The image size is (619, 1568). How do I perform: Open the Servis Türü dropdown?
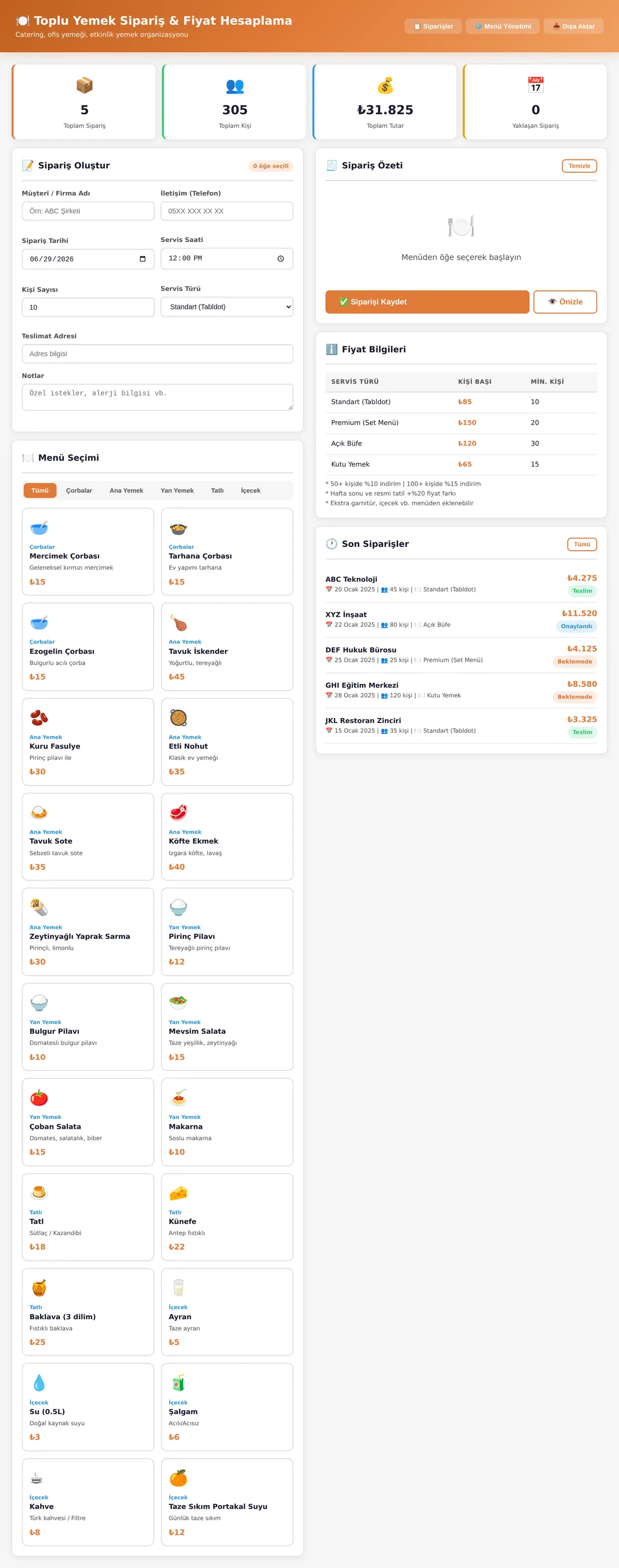coord(227,307)
